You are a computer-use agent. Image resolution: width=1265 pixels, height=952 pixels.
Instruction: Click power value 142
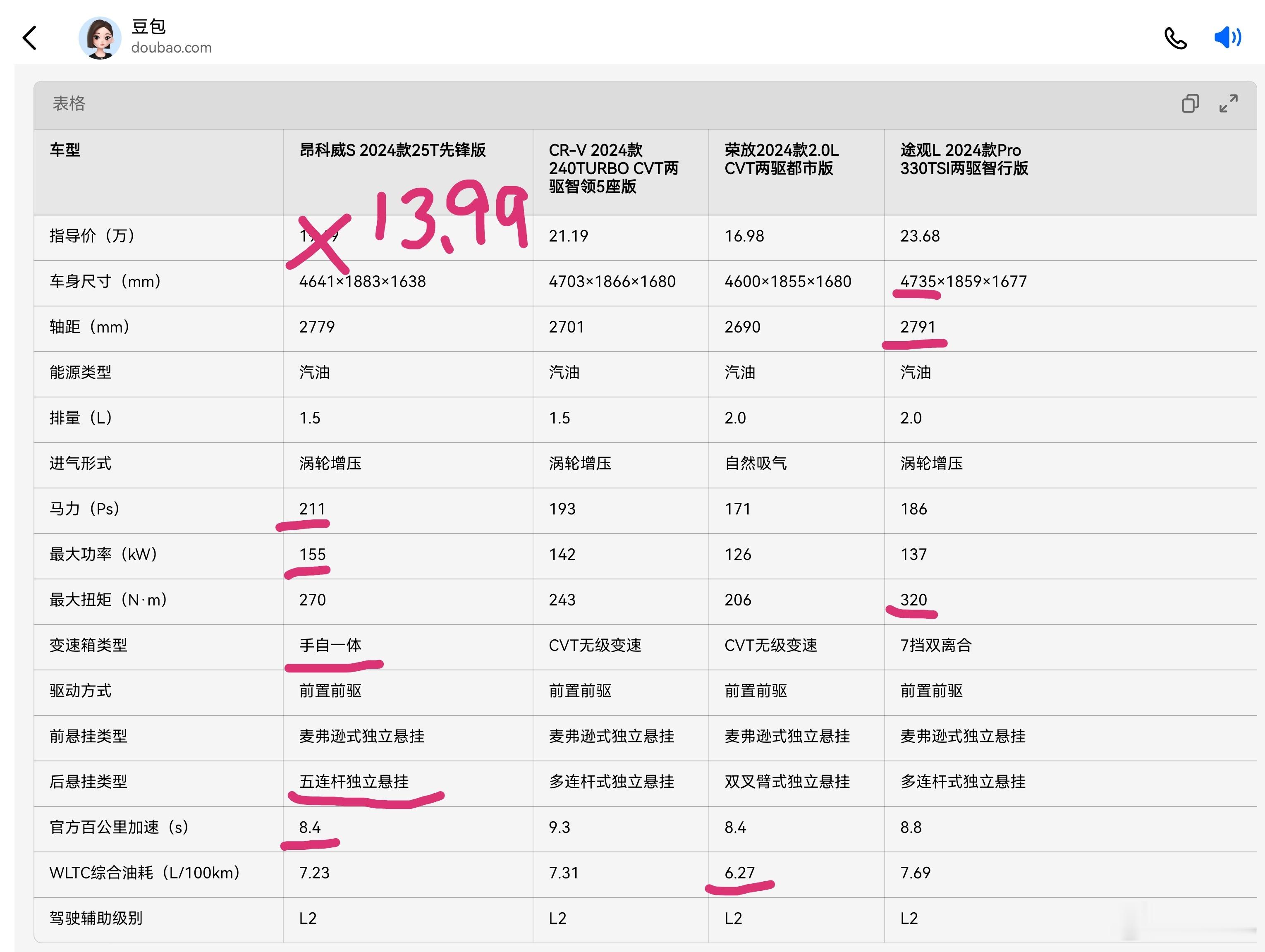[562, 555]
